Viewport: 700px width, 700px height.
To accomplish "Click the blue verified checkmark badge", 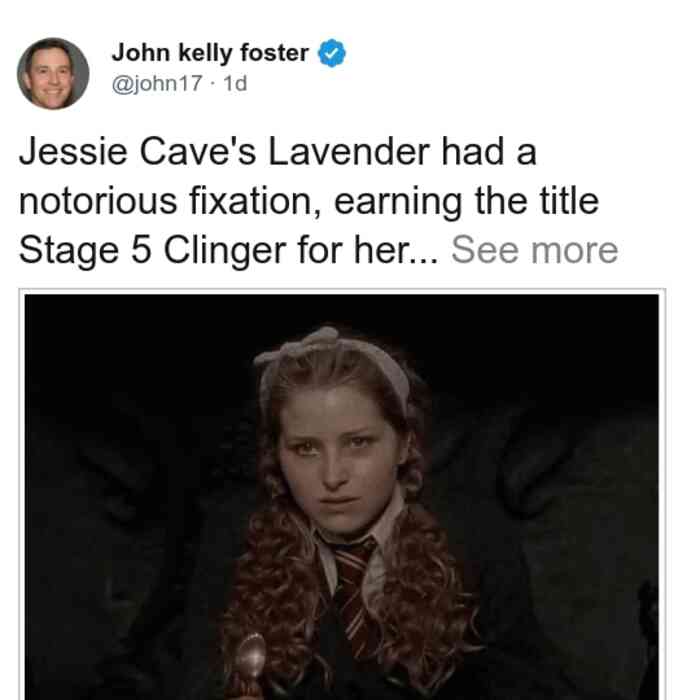I will click(x=332, y=53).
